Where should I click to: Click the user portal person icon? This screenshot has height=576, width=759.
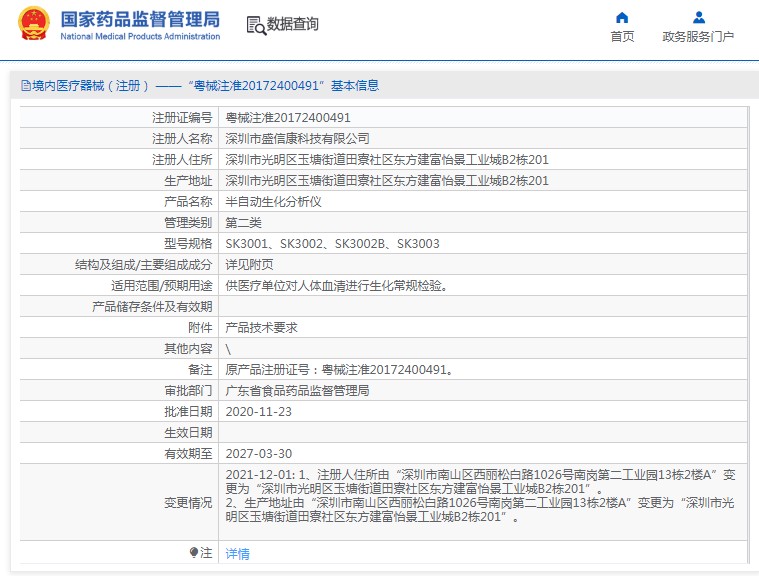tap(698, 17)
